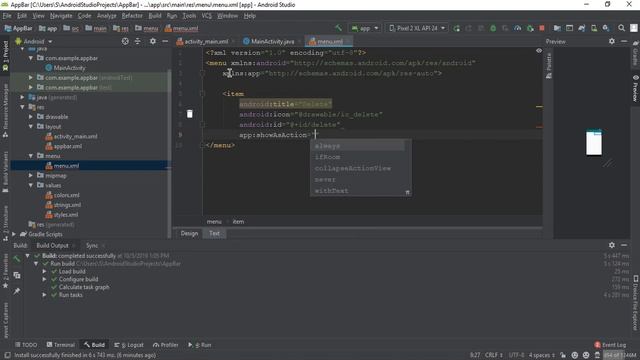The height and width of the screenshot is (360, 640).
Task: Open the VCS menu
Action: click(207, 16)
